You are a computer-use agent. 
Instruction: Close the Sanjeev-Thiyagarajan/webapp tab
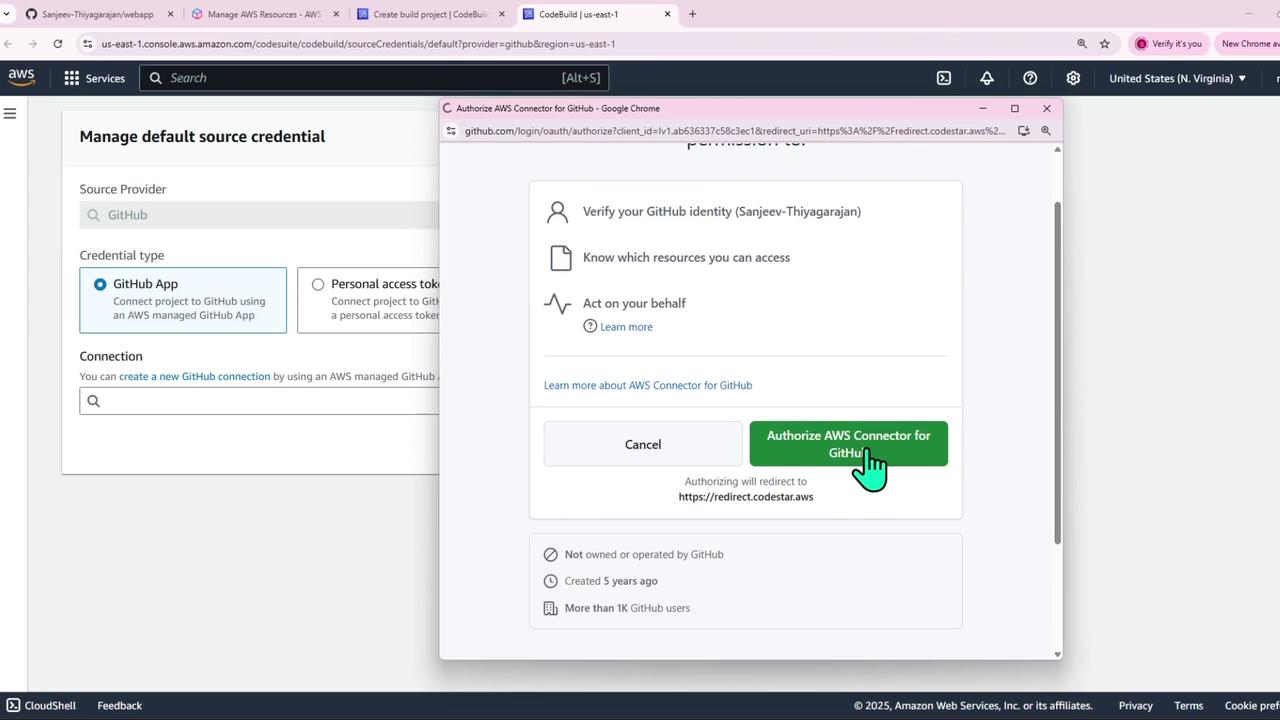tap(170, 14)
